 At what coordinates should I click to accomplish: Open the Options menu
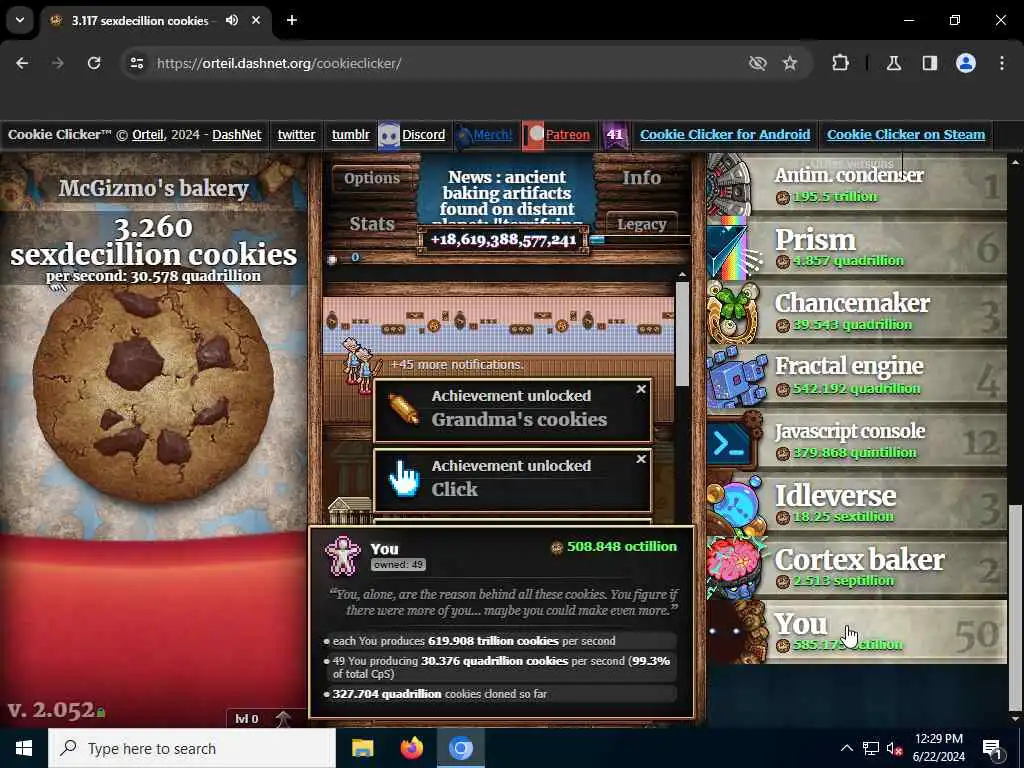pos(372,178)
